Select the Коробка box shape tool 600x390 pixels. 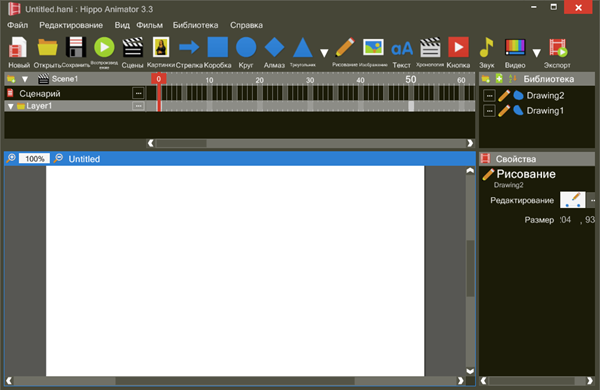(x=217, y=53)
